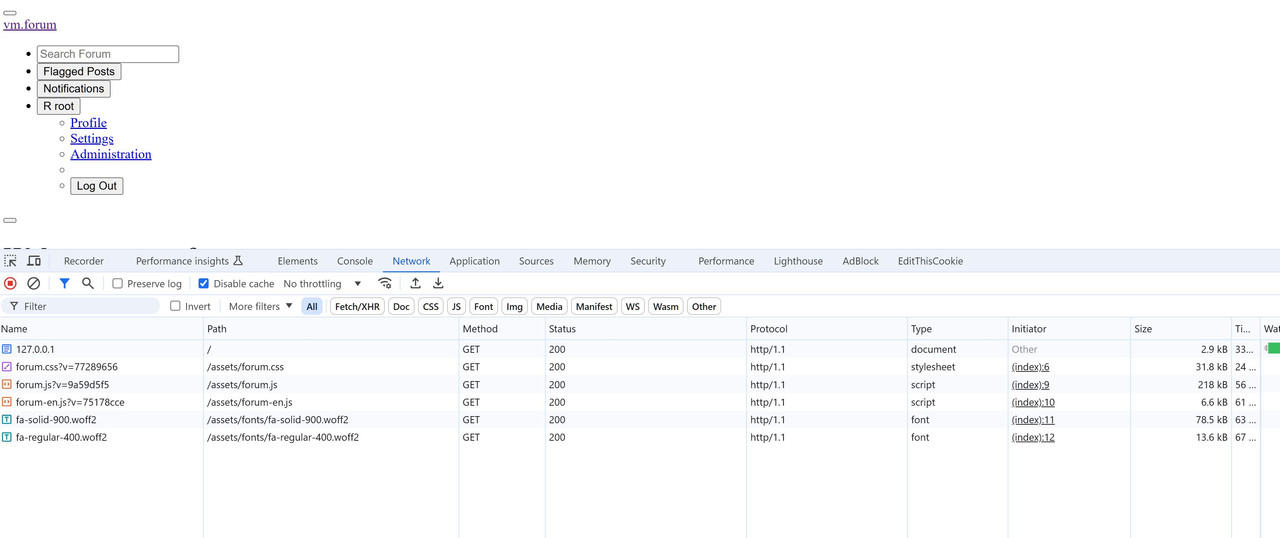The image size is (1280, 538).
Task: Open the AdBlock tab
Action: 860,261
